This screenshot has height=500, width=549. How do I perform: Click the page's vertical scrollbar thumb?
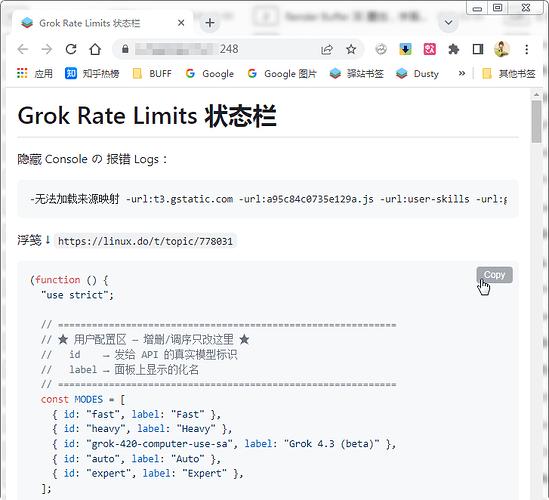tap(536, 121)
